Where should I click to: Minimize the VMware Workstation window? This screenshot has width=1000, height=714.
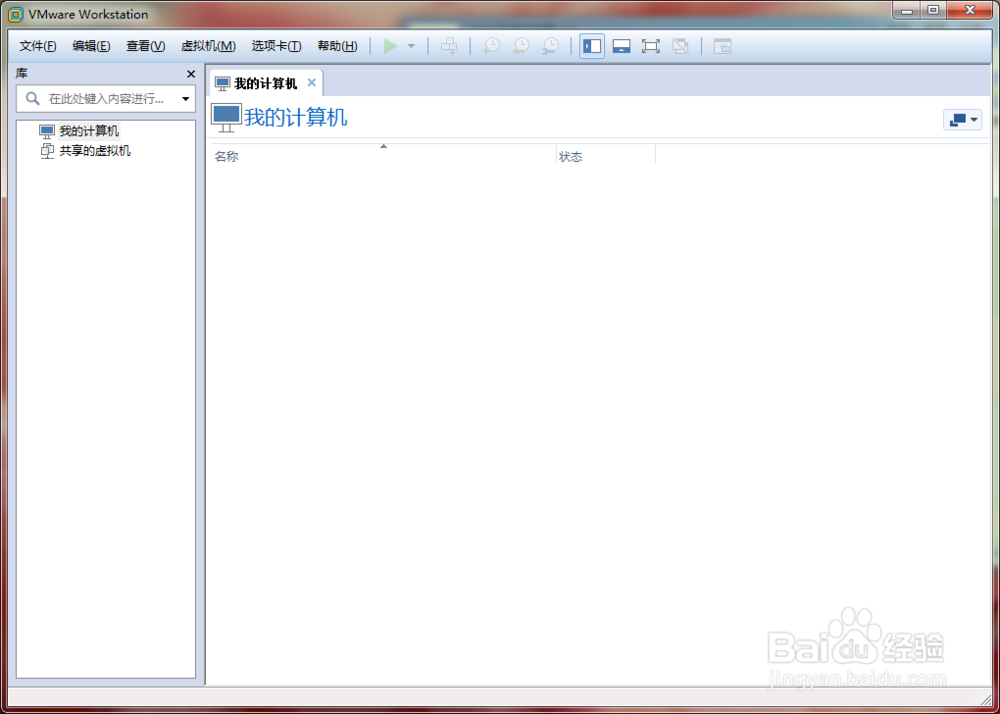(x=906, y=10)
